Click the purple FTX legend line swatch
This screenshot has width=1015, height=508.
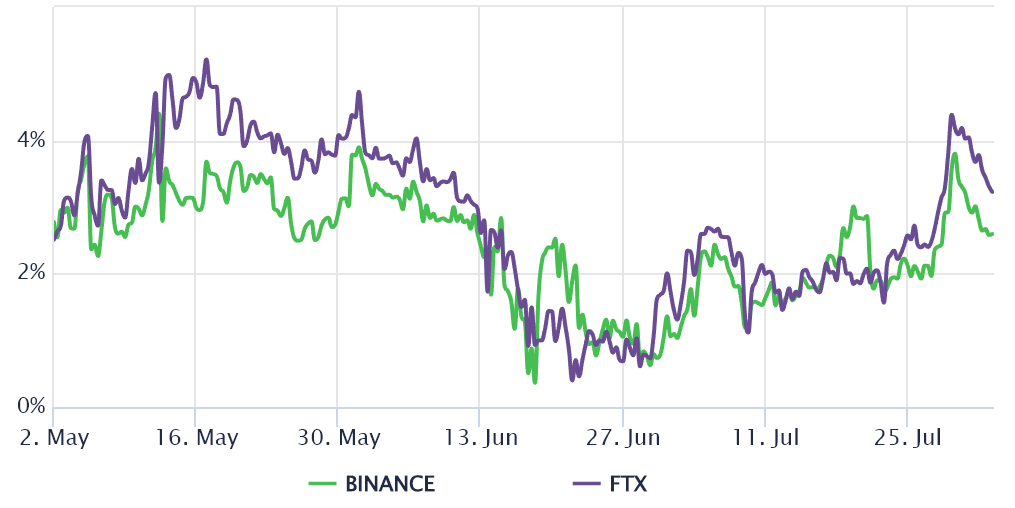coord(586,484)
